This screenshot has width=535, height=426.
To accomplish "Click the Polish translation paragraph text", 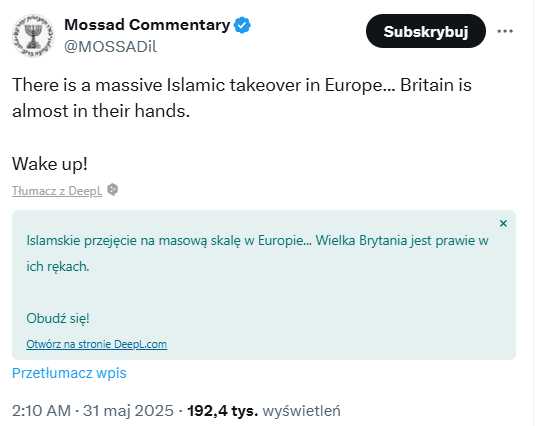I will click(257, 253).
